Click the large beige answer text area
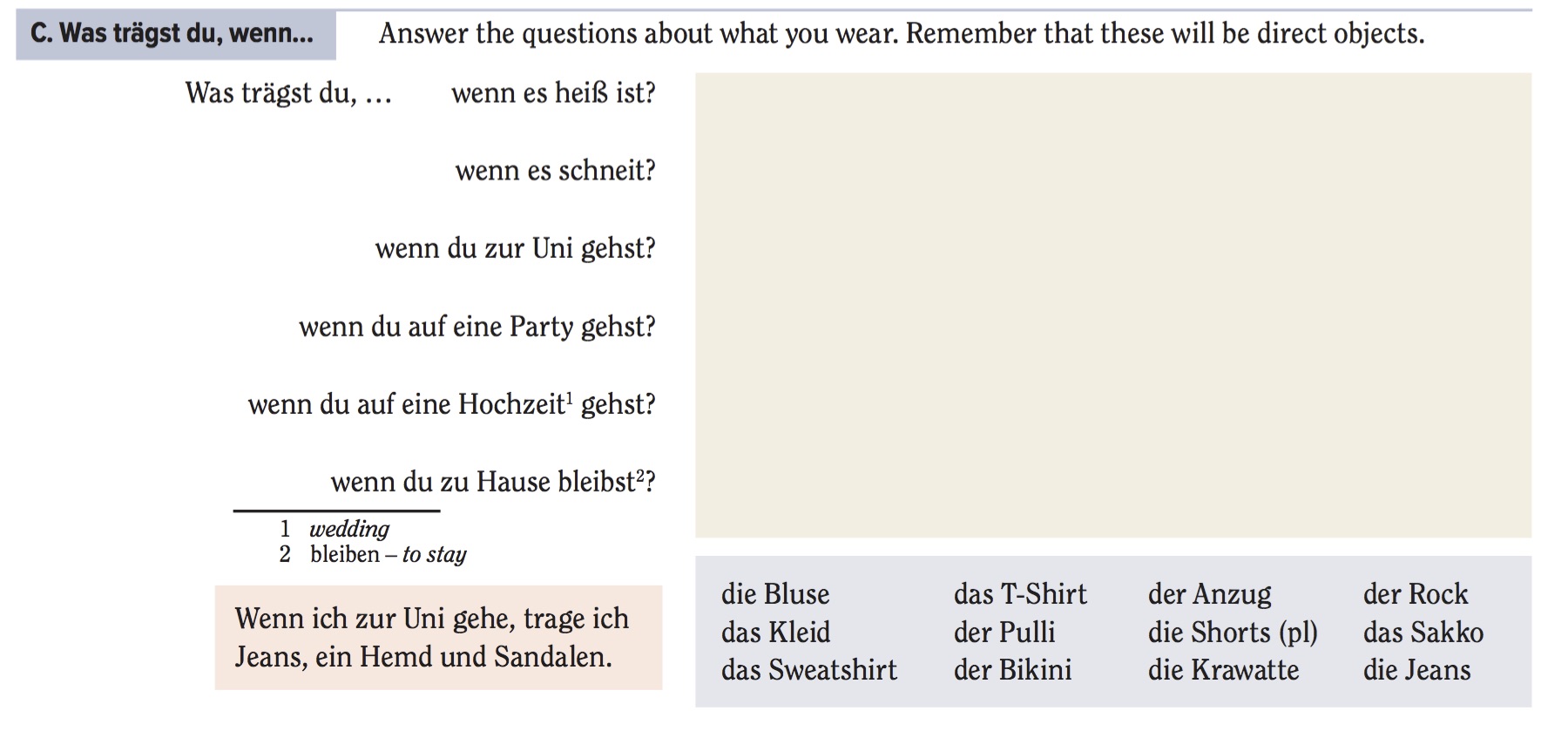Image resolution: width=1568 pixels, height=731 pixels. pos(1112,305)
